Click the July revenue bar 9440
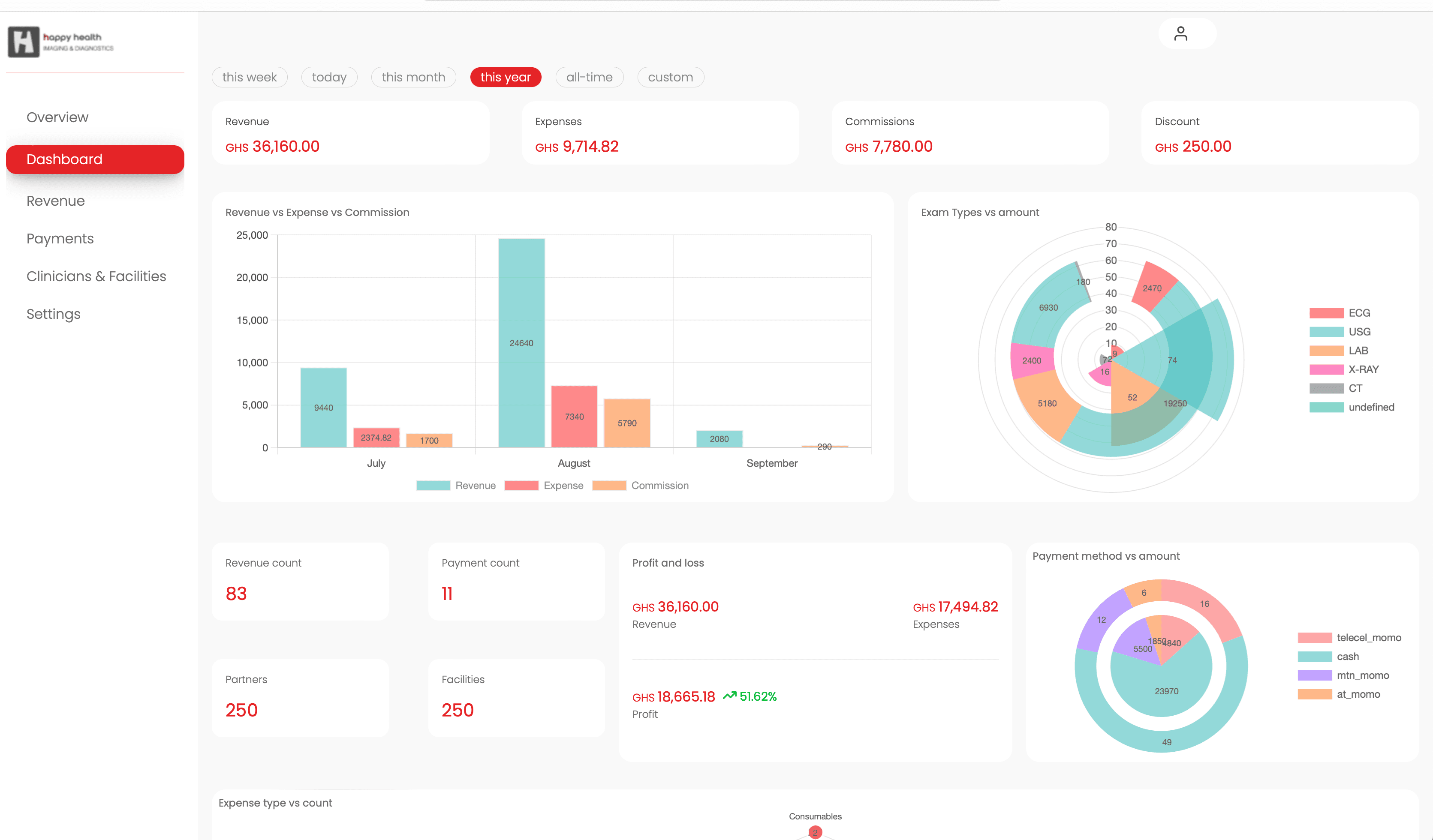1433x840 pixels. tap(324, 408)
